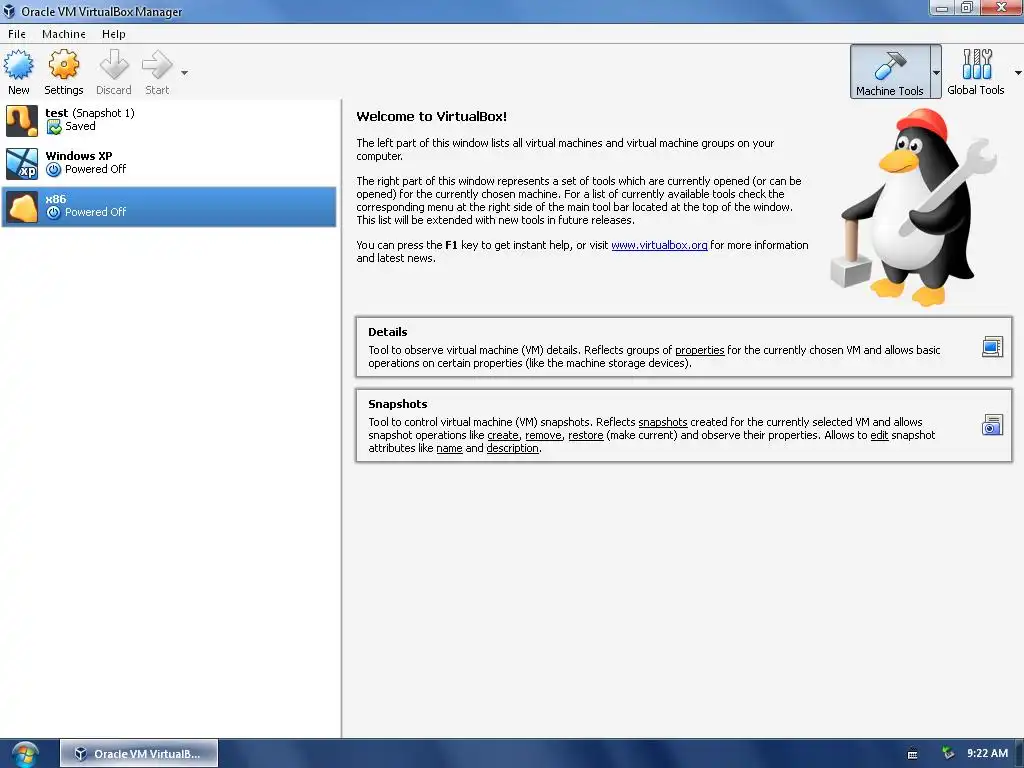Click the Details heading

387,332
